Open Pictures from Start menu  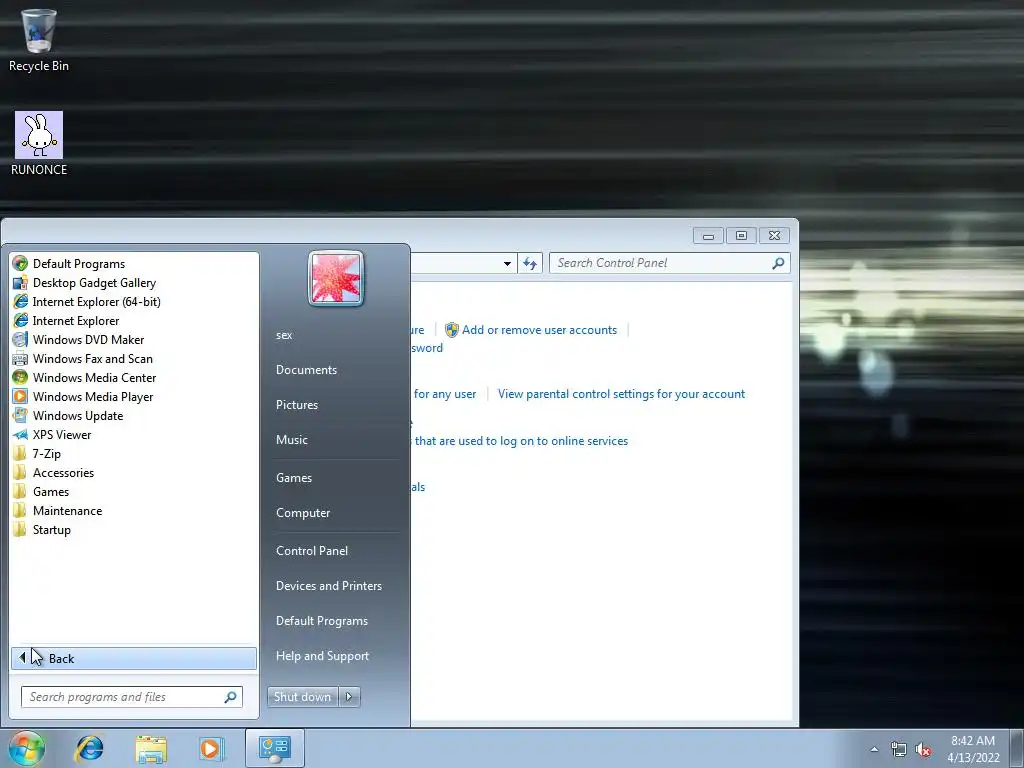(297, 405)
